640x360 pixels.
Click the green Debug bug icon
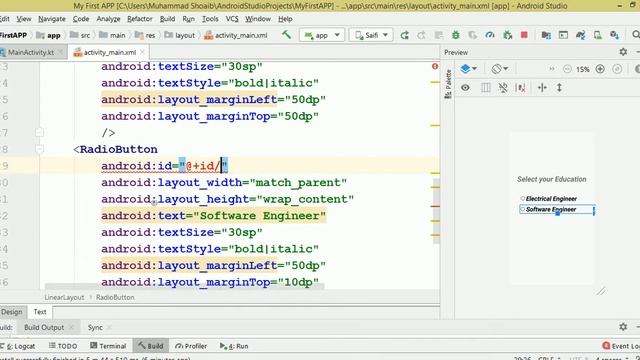click(456, 35)
